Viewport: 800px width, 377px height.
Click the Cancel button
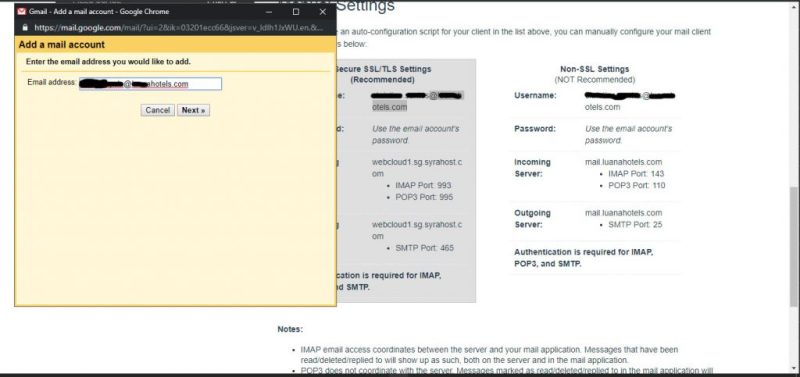[158, 110]
